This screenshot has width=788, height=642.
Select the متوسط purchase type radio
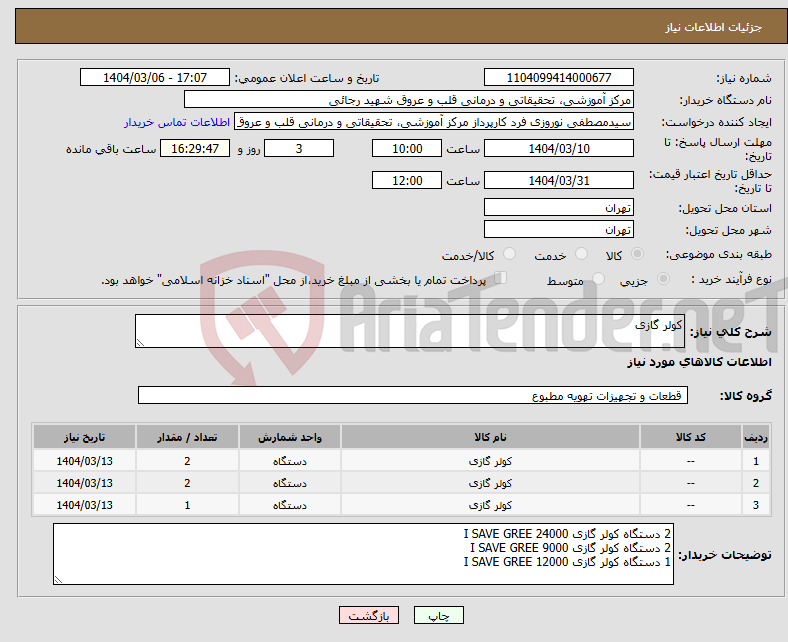pyautogui.click(x=598, y=279)
